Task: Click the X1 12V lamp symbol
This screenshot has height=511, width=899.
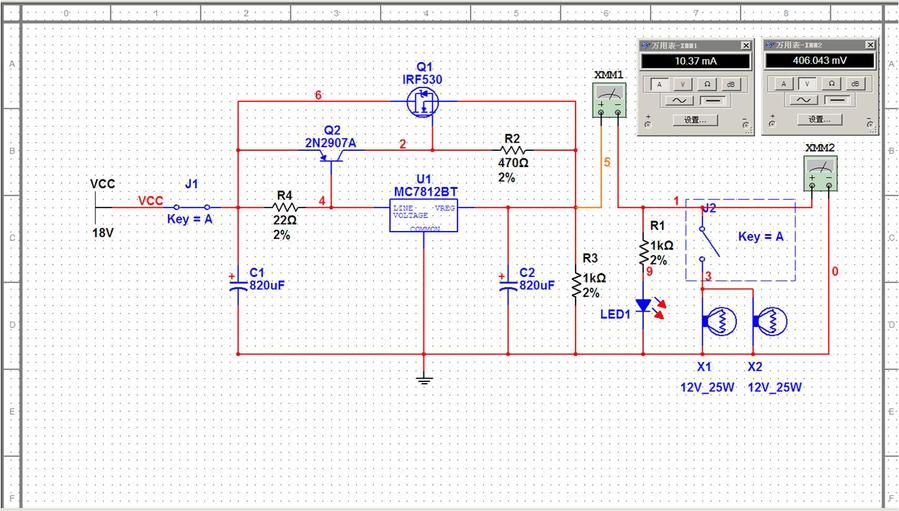Action: point(718,322)
